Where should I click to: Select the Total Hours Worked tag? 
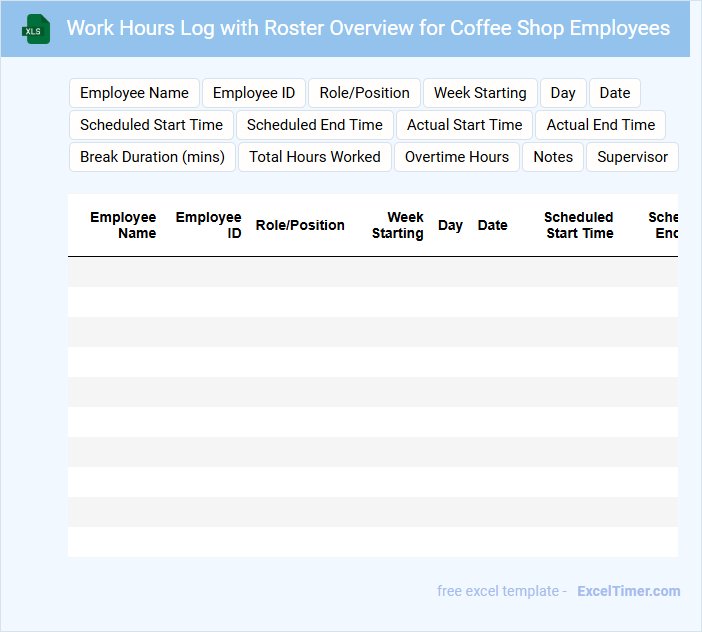[315, 157]
